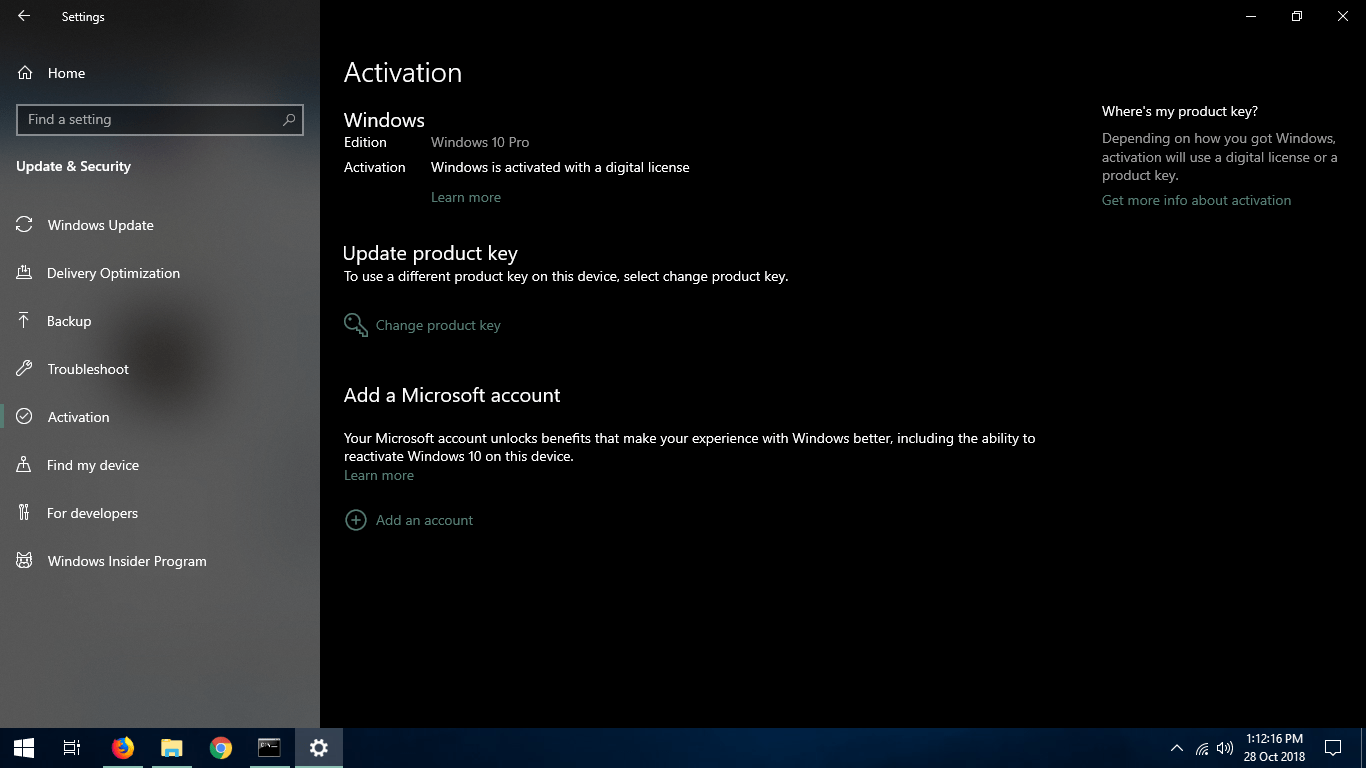The image size is (1366, 768).
Task: Open Get more info about activation
Action: coord(1196,200)
